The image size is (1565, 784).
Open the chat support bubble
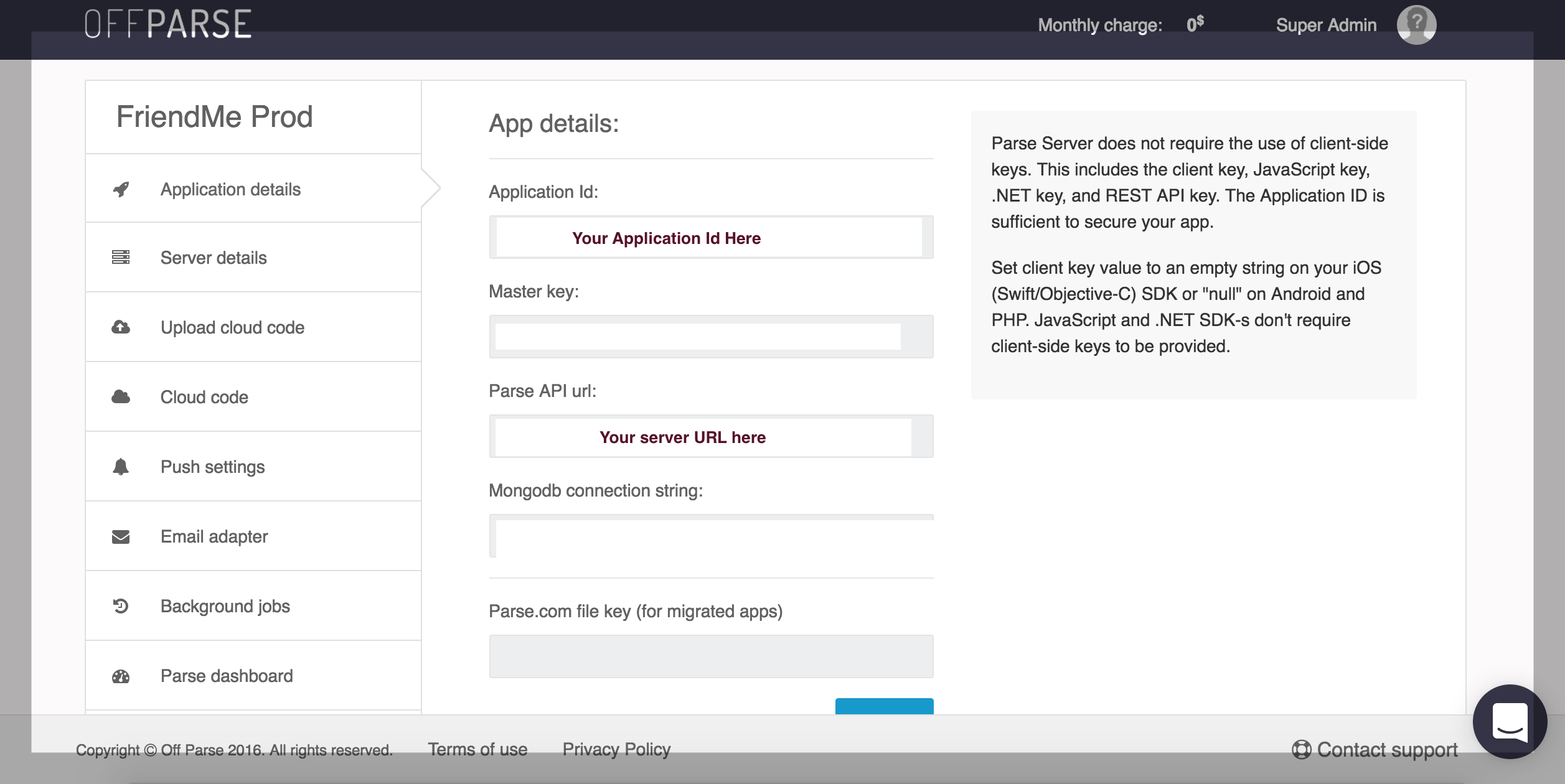tap(1510, 722)
